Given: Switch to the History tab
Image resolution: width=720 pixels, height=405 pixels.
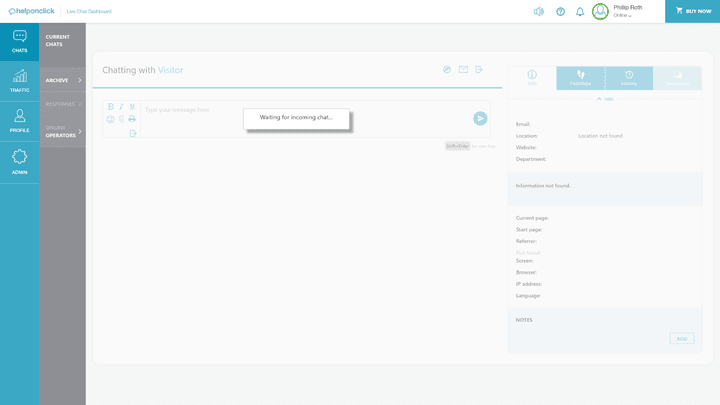Looking at the screenshot, I should point(628,78).
